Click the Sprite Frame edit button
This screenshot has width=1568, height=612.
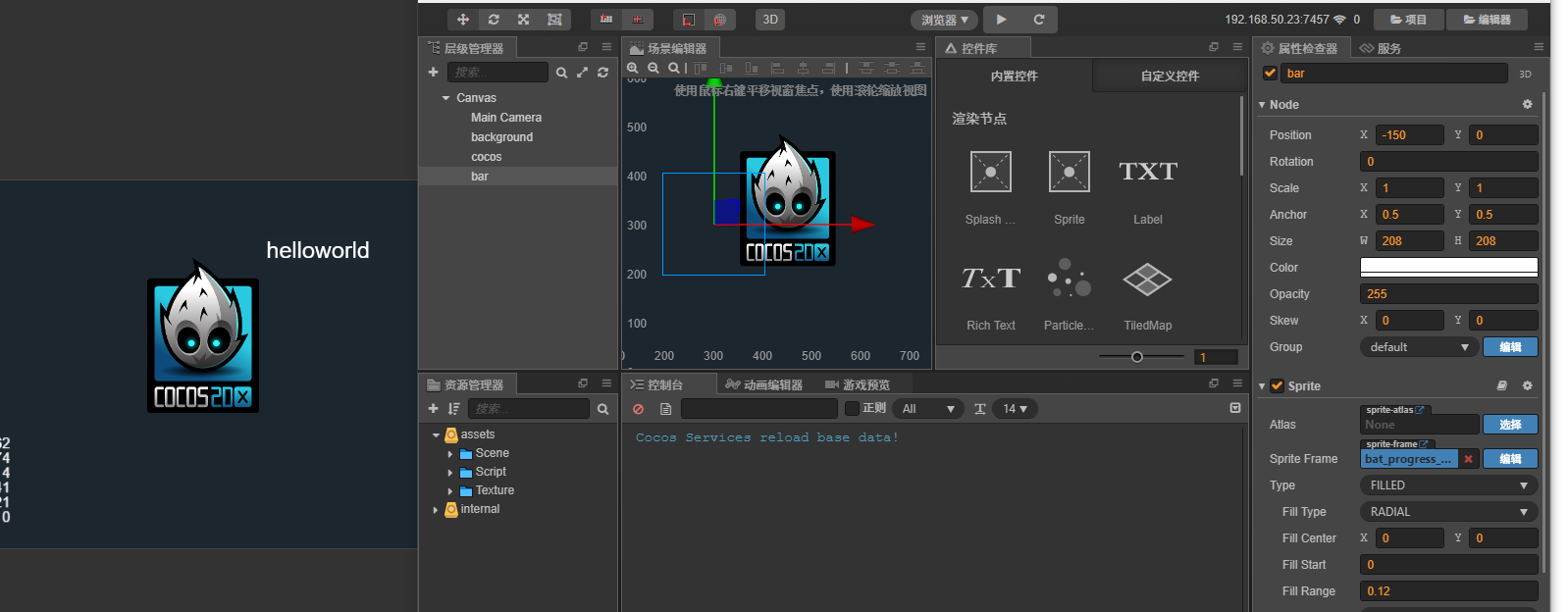[x=1510, y=459]
